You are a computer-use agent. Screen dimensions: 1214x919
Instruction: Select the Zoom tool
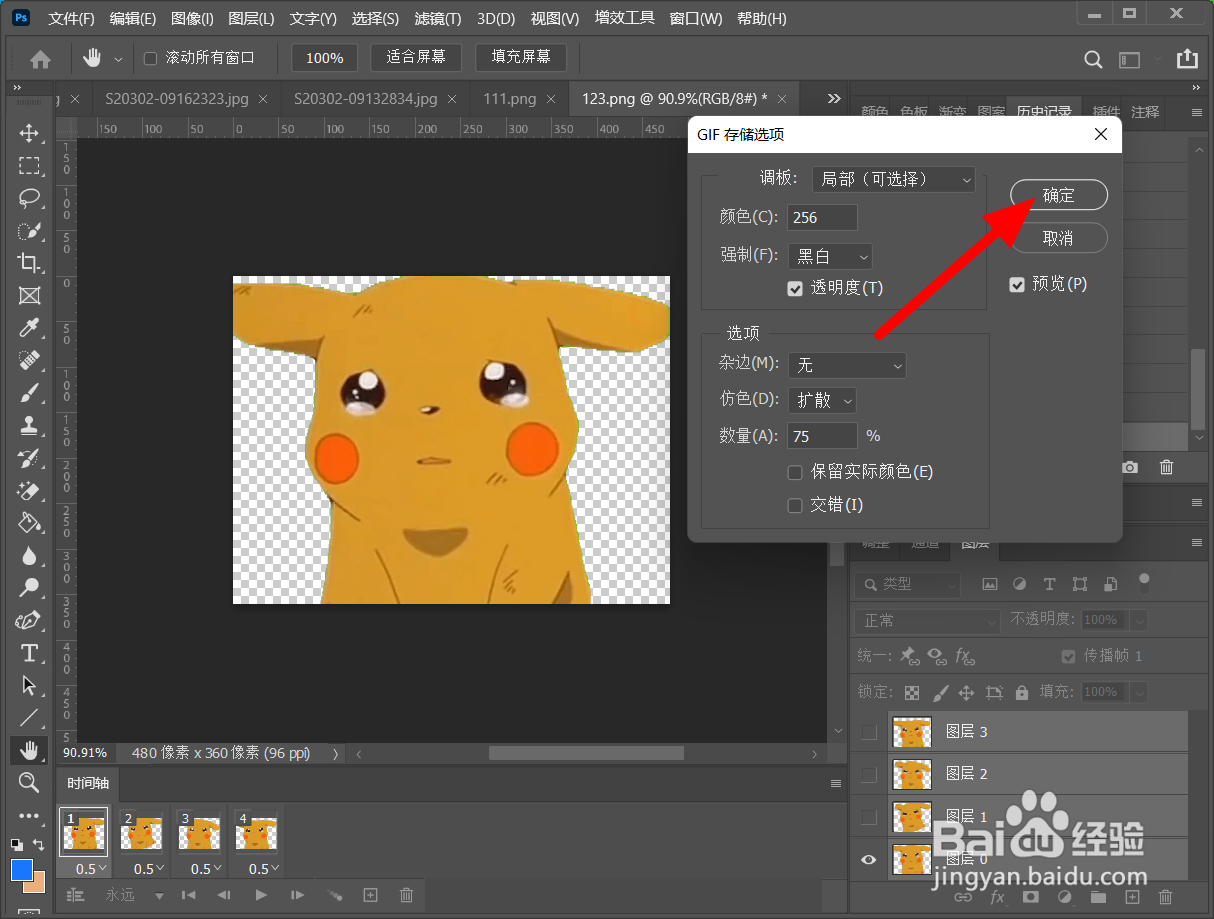pos(29,782)
